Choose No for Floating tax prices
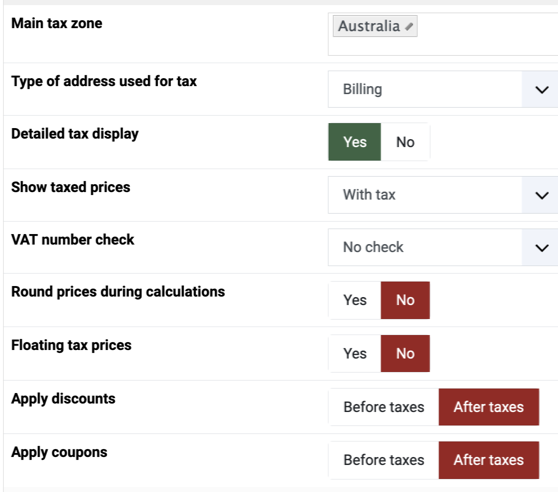 click(x=405, y=354)
